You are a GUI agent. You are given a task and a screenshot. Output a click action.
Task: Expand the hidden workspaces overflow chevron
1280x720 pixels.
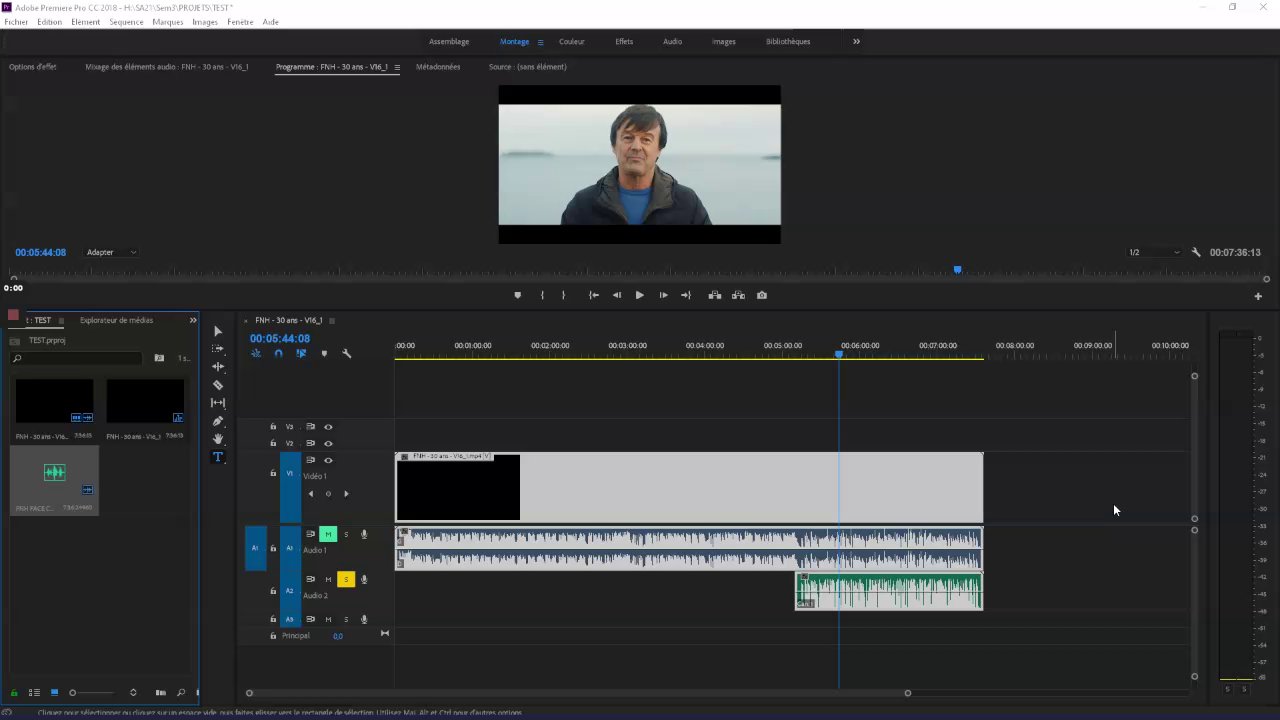click(x=856, y=41)
